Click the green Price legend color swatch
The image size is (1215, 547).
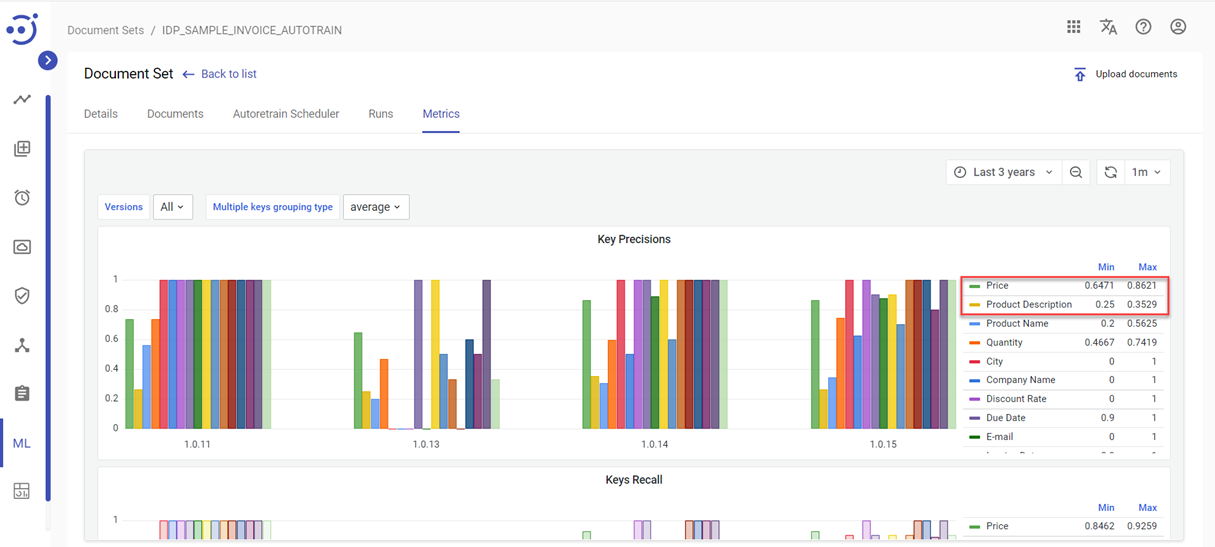point(975,286)
